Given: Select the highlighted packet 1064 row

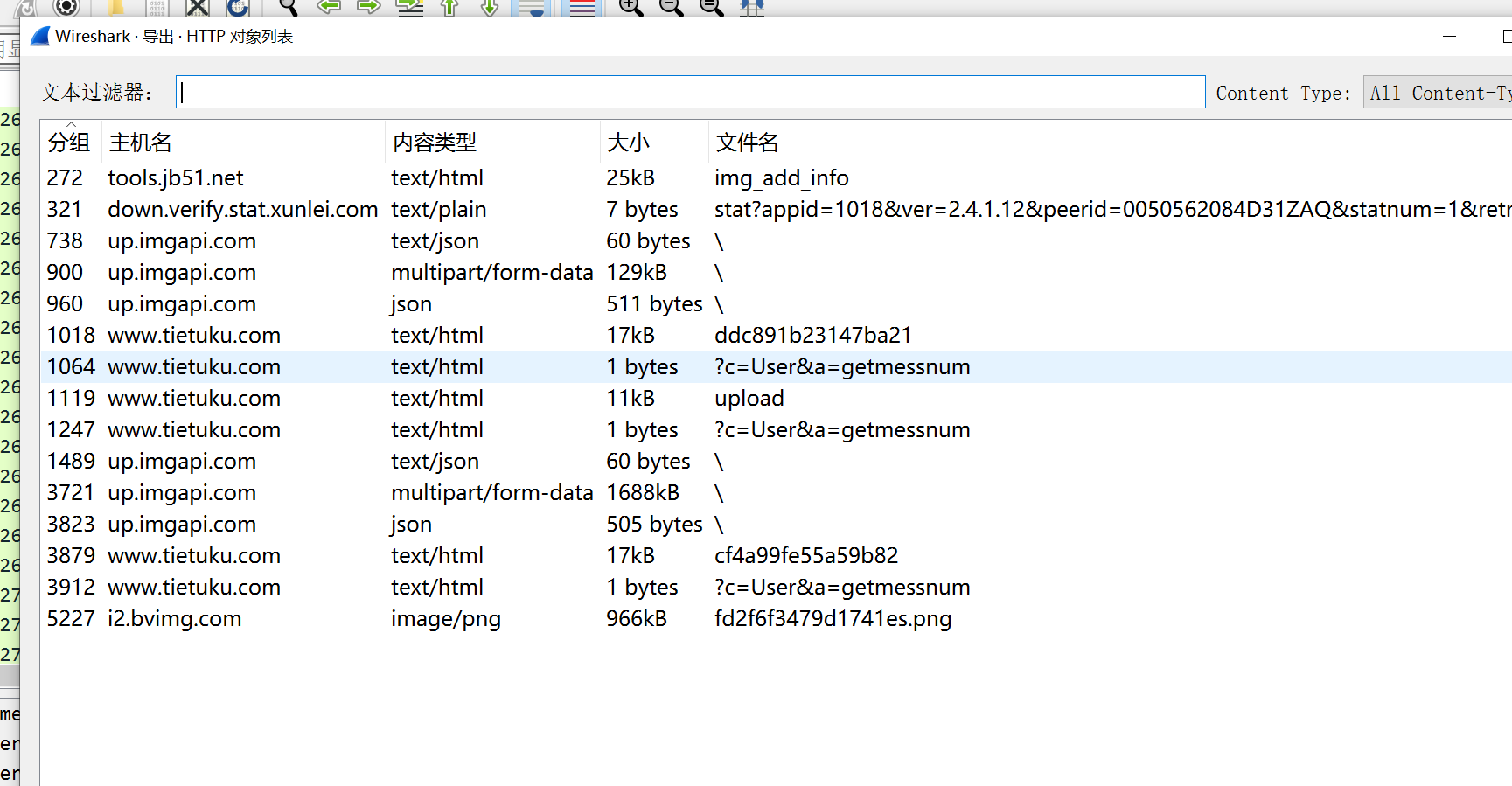Looking at the screenshot, I should click(777, 367).
